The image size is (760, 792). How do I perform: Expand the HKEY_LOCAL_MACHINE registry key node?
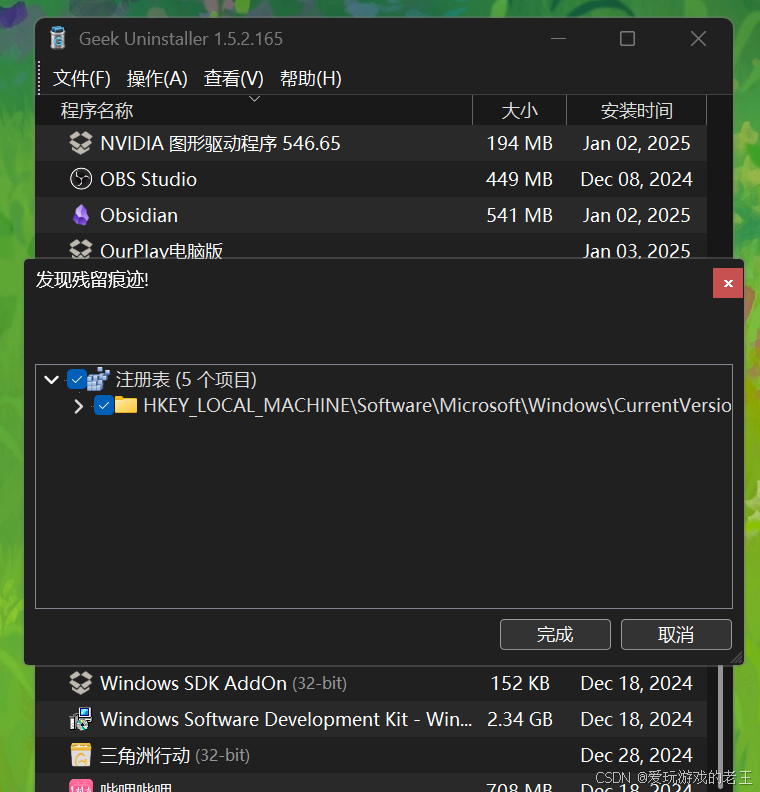coord(78,406)
